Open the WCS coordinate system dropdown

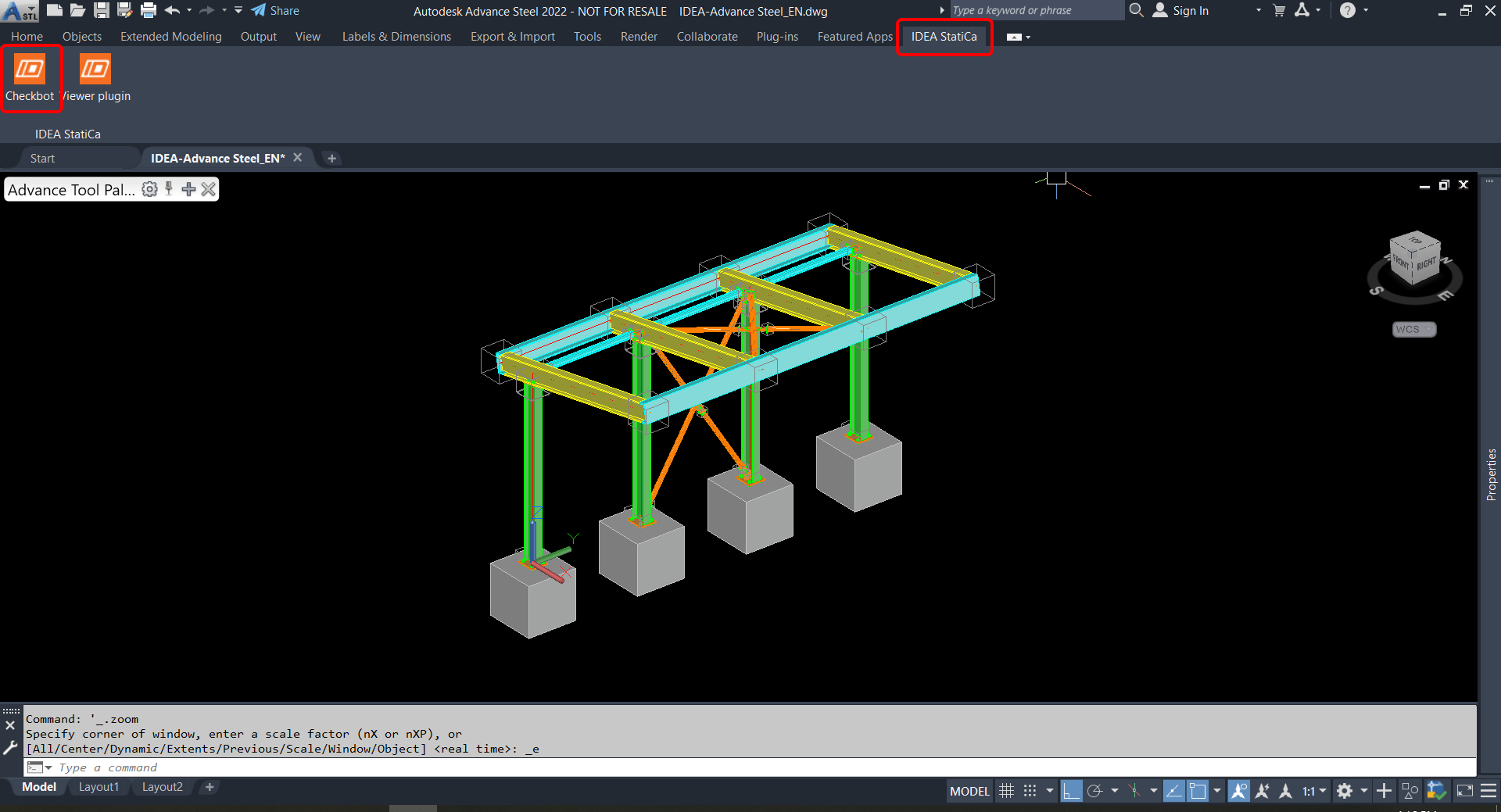1413,329
